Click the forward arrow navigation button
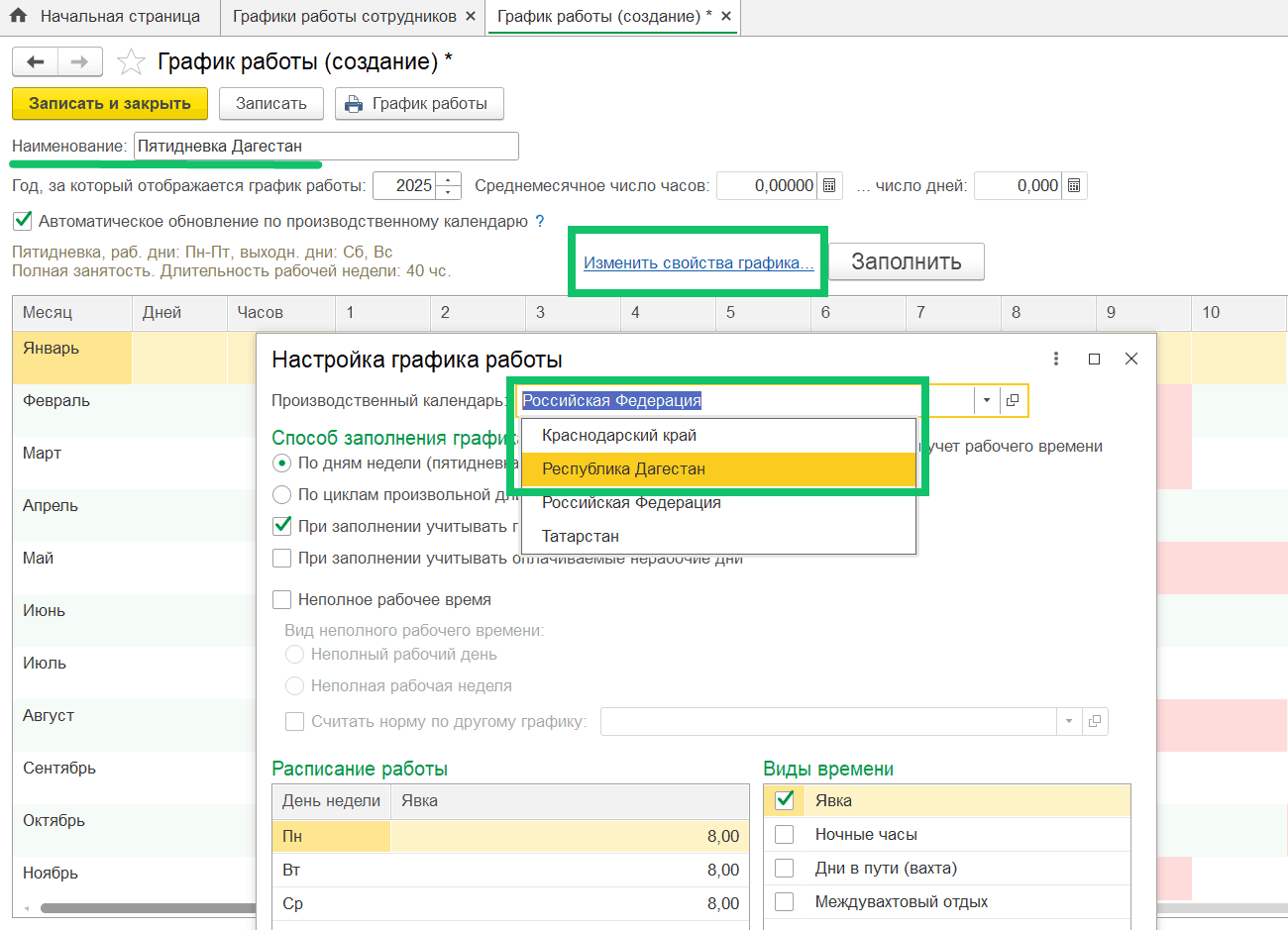 coord(79,62)
